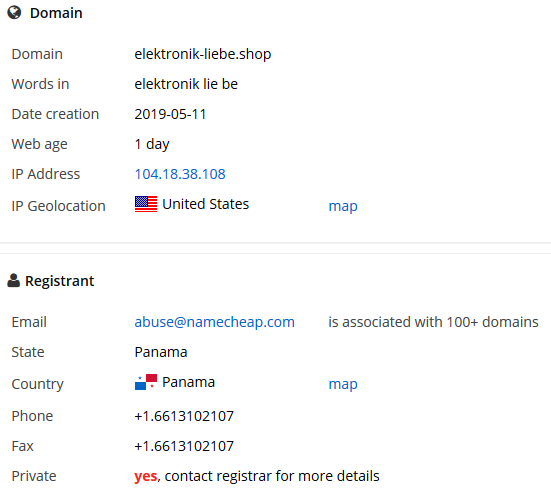The width and height of the screenshot is (551, 497).
Task: Click the Domain section heading
Action: (x=56, y=13)
